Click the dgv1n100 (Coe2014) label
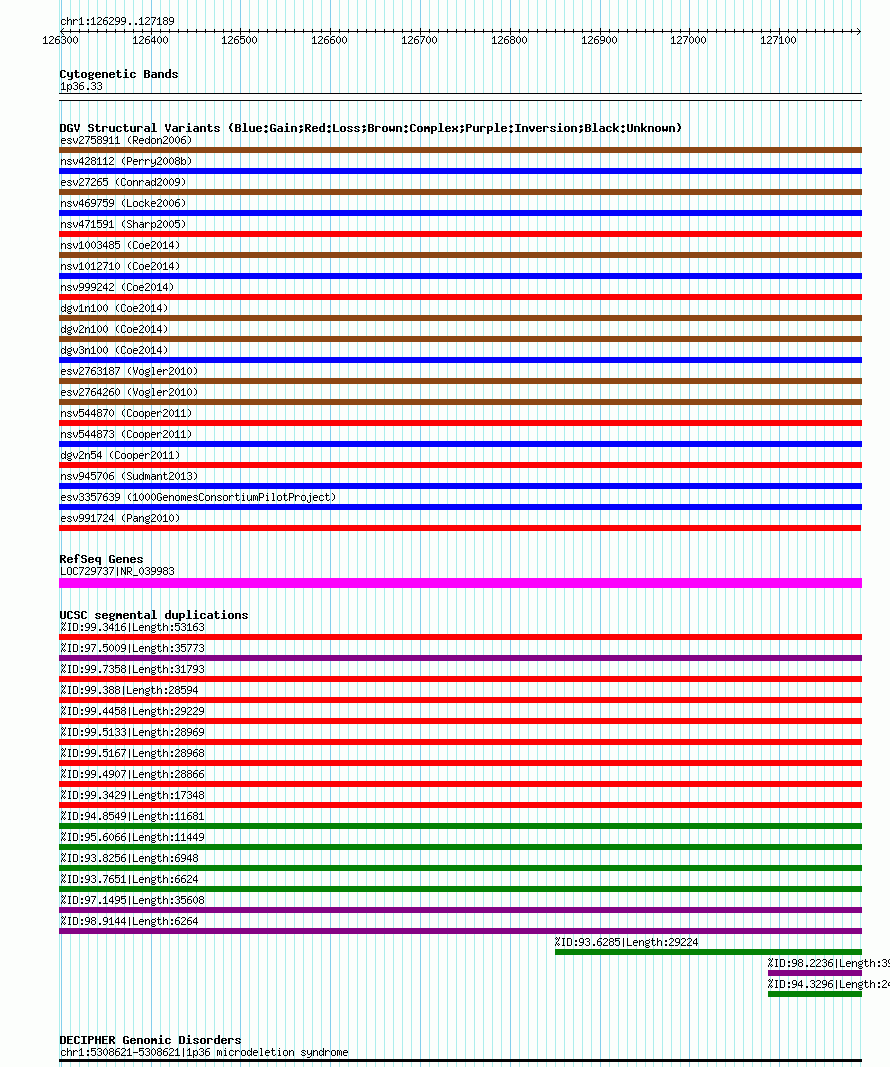This screenshot has height=1067, width=890. [114, 308]
